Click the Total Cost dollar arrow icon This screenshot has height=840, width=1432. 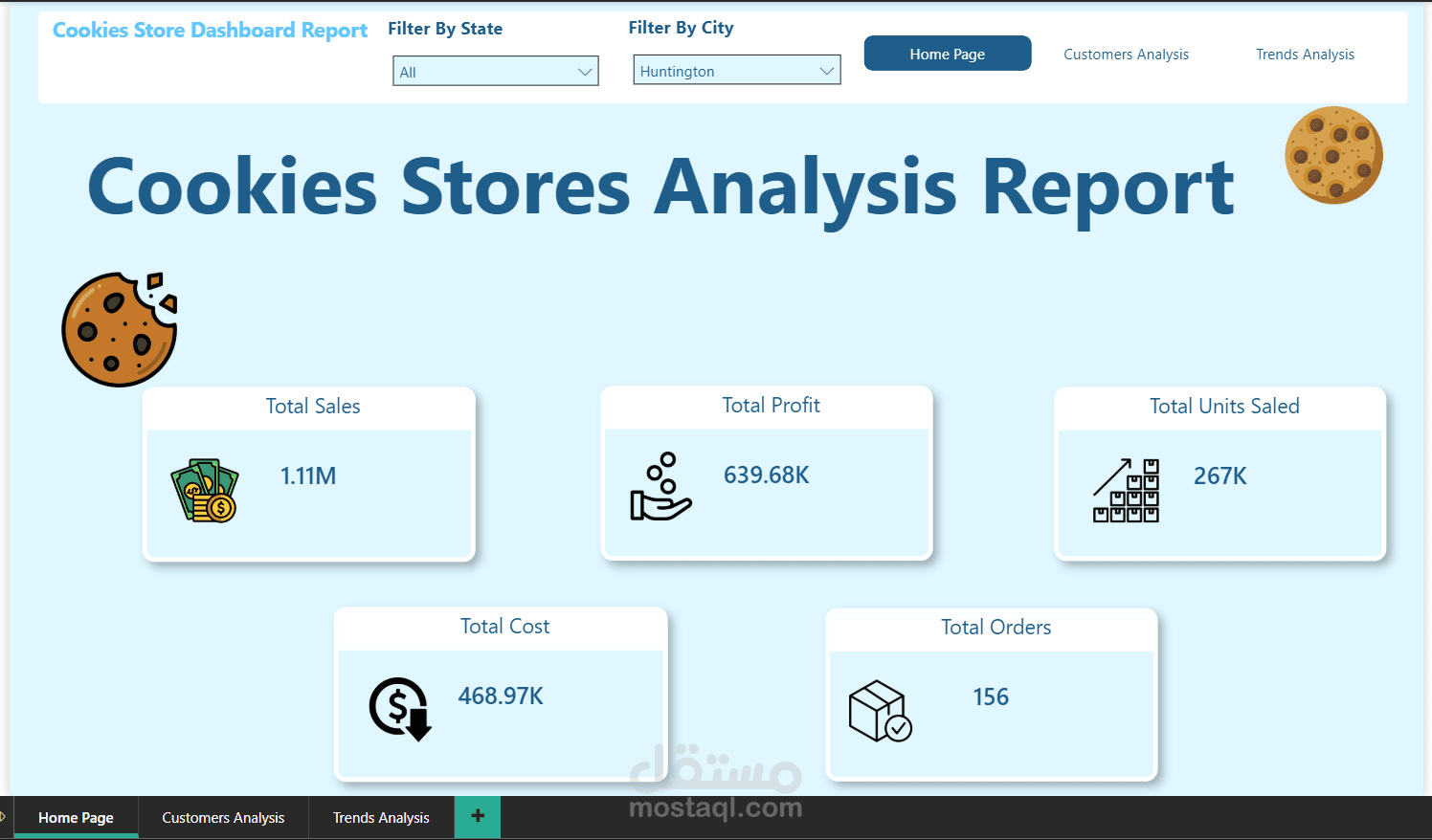[x=399, y=708]
